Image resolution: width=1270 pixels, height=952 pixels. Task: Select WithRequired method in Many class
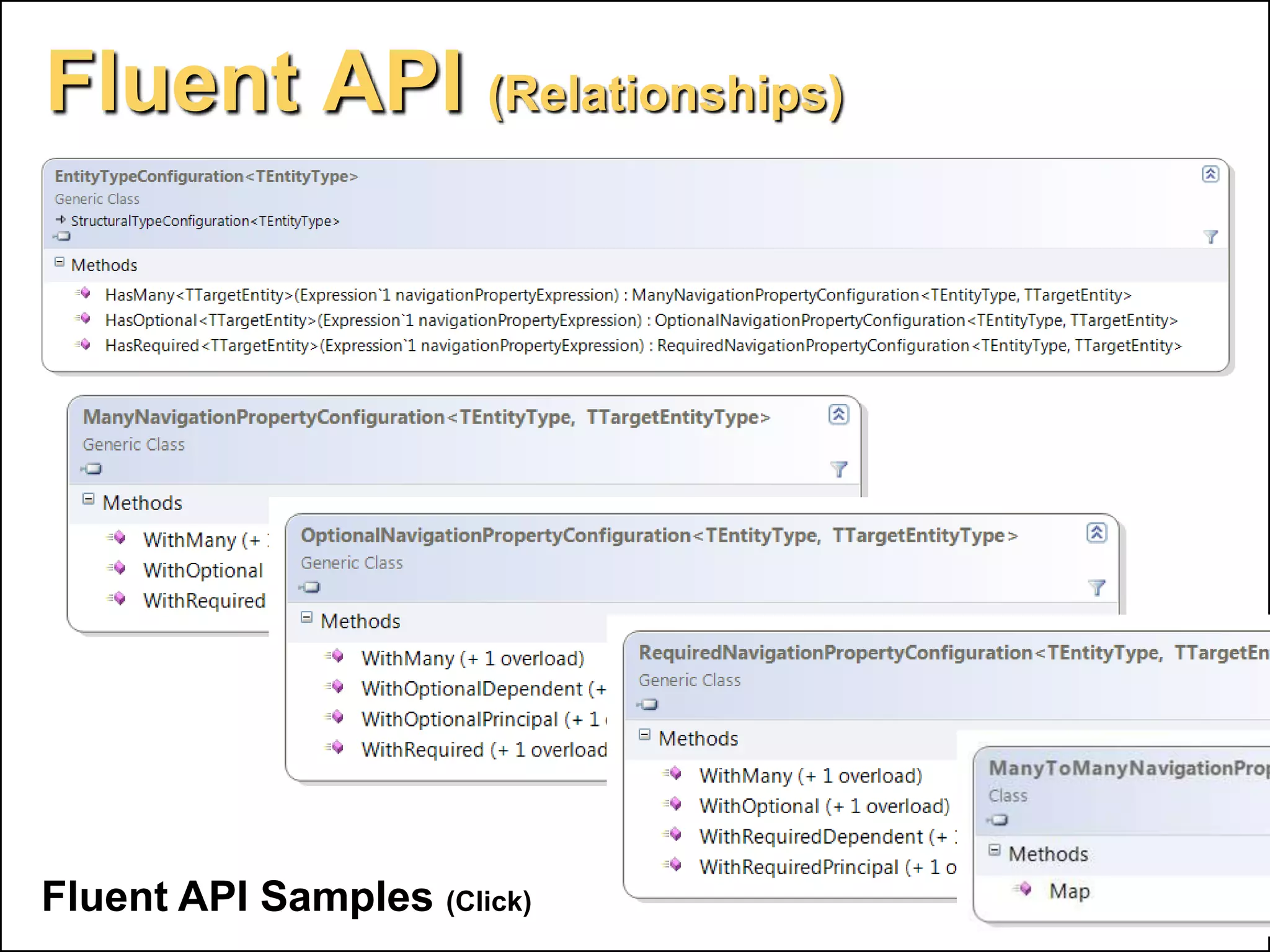[x=204, y=601]
